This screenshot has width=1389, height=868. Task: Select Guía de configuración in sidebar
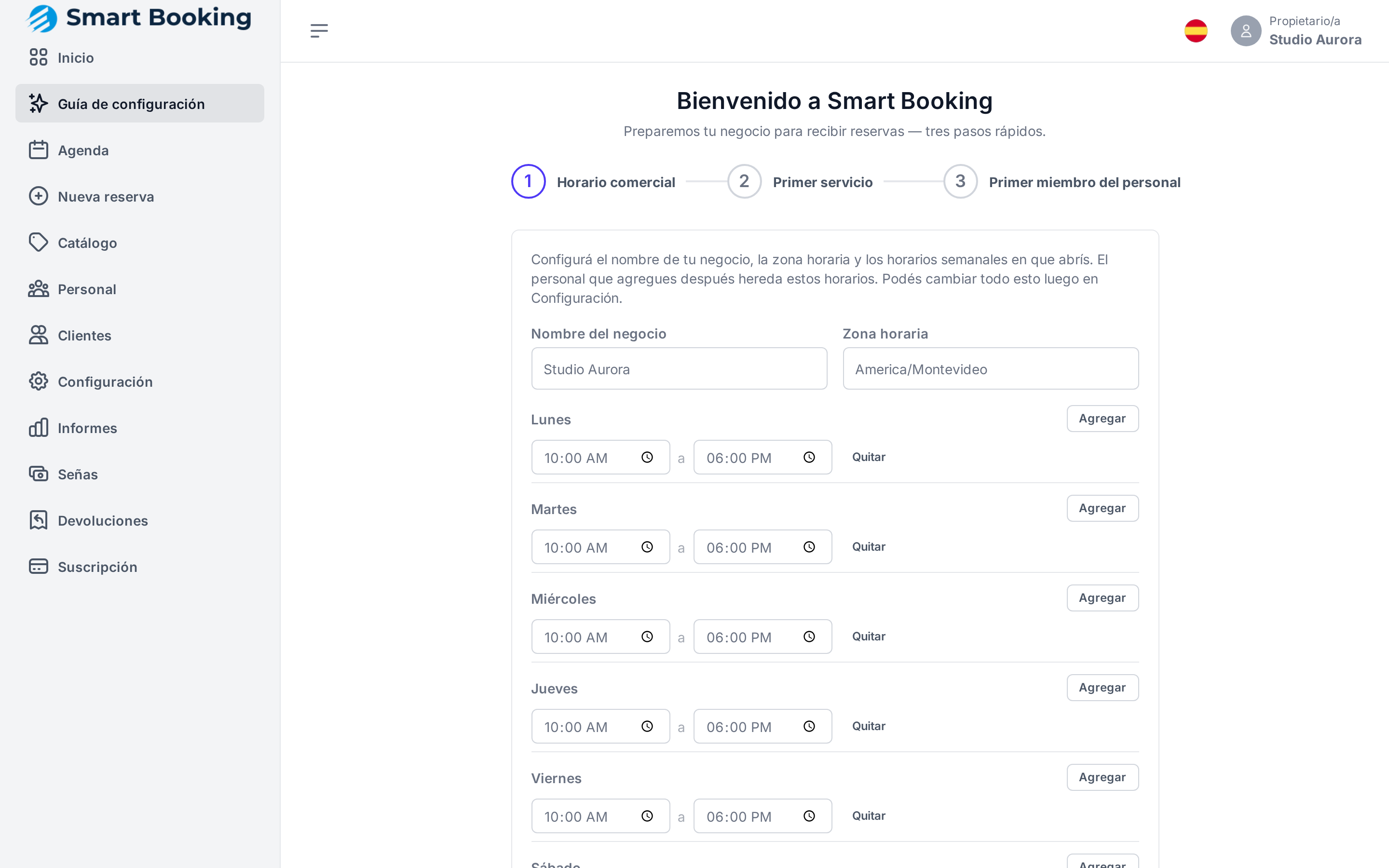click(139, 103)
